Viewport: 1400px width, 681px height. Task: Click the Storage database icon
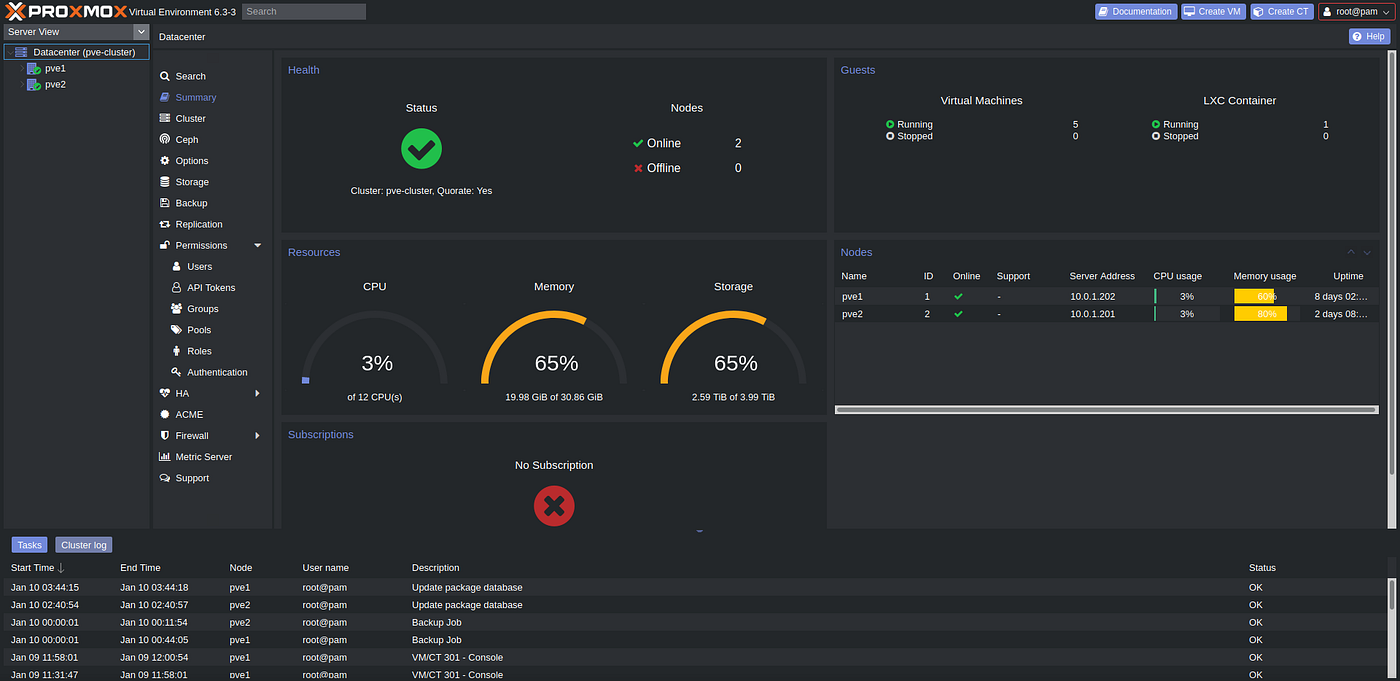(x=165, y=182)
